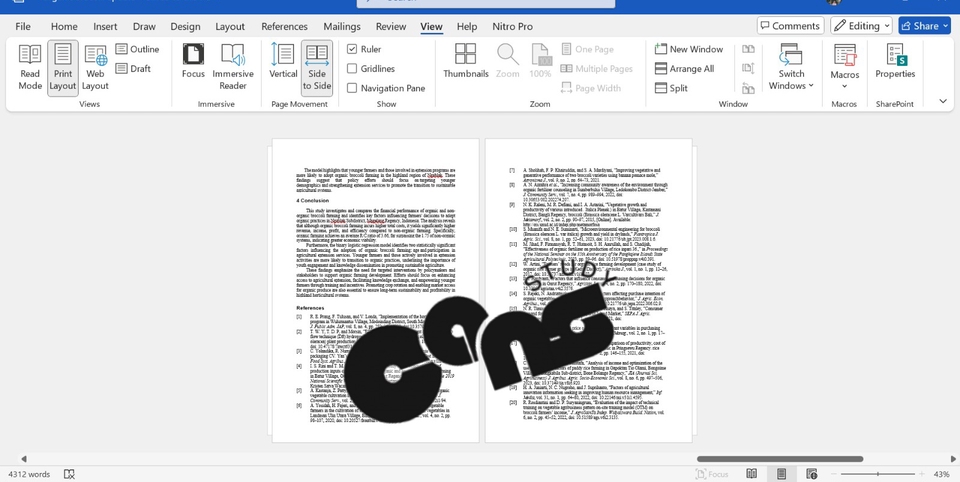
Task: Open the Comments pane
Action: tap(790, 26)
